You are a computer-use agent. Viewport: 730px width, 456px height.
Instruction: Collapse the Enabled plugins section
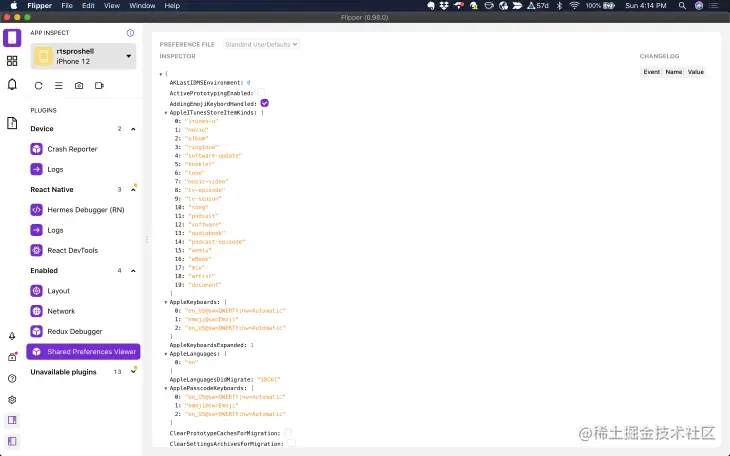pos(133,271)
